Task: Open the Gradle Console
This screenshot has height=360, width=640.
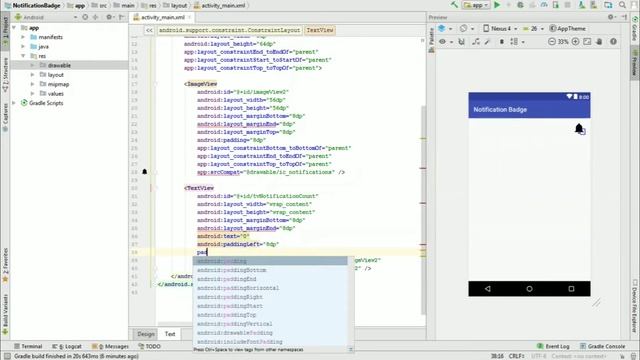Action: tap(602, 346)
